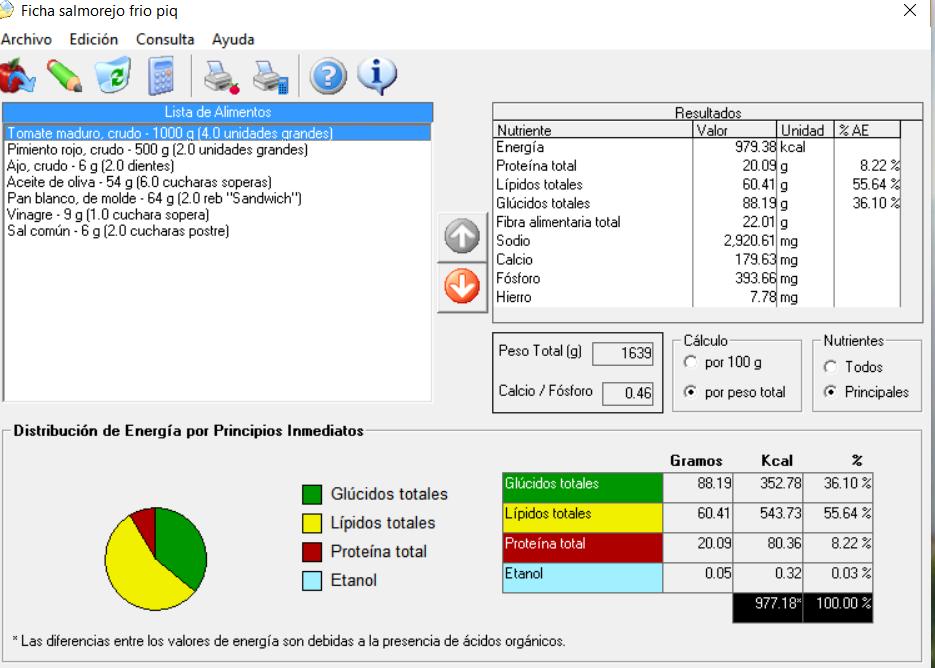Open the Ayuda menu
This screenshot has width=935, height=668.
[233, 40]
